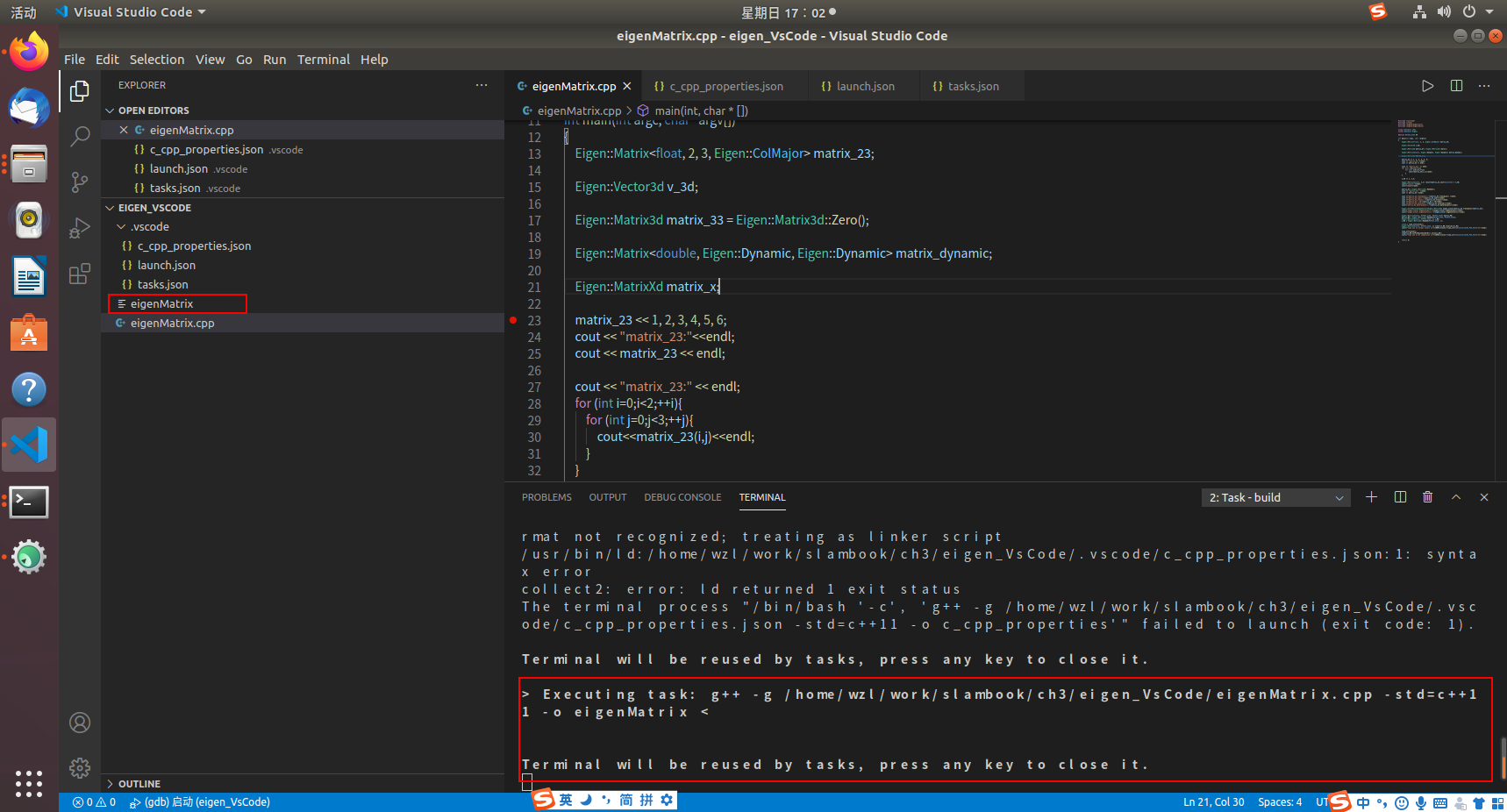
Task: Launch Terminal from the Ubuntu dock
Action: (x=29, y=502)
